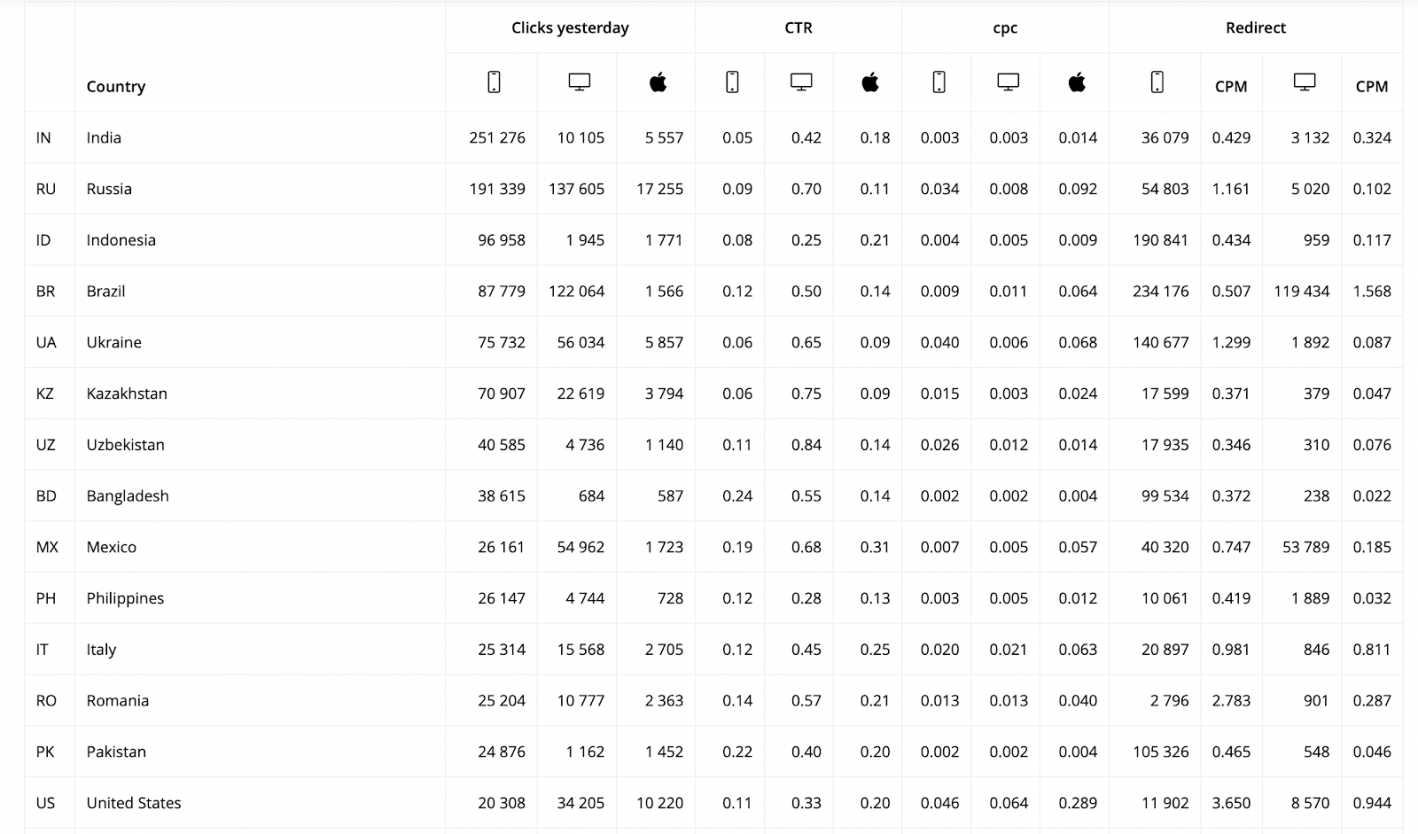Click mobile icon under cpc header

click(939, 83)
